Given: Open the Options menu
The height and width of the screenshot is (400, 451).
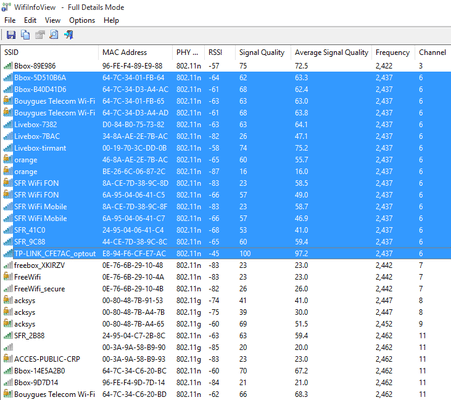Looking at the screenshot, I should click(82, 20).
